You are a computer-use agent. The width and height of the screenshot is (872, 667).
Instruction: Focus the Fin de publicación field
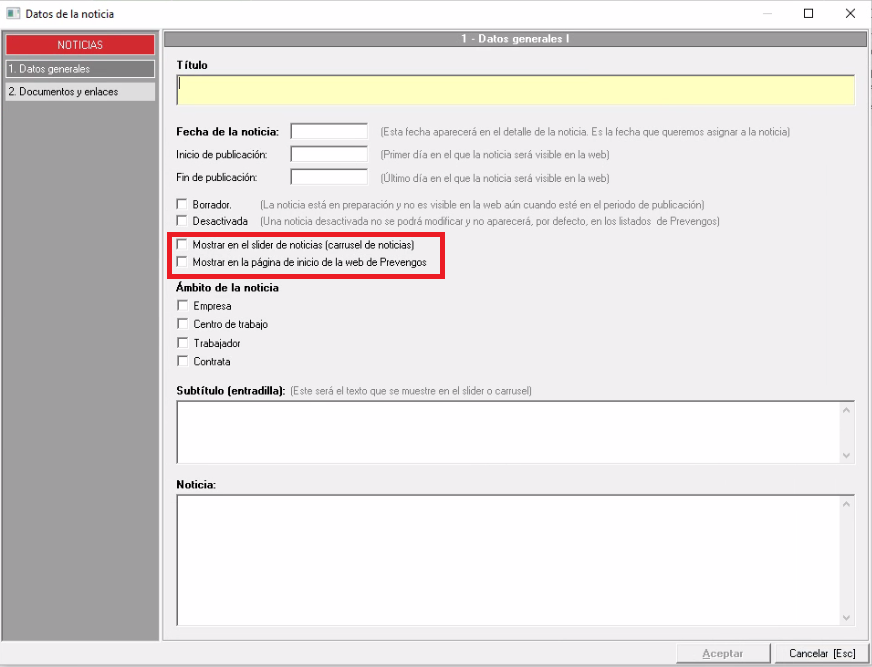[329, 177]
